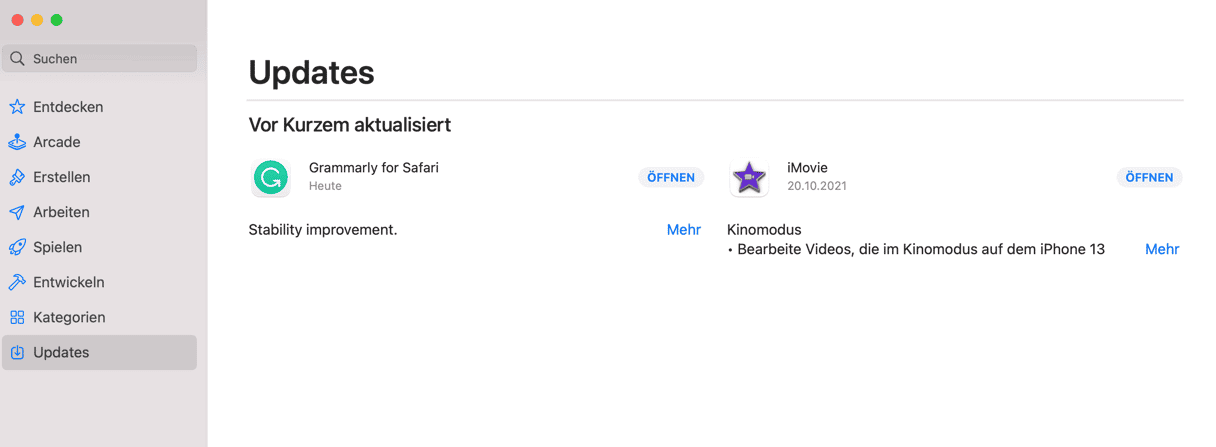Open the Grammarly for Safari title link
This screenshot has width=1216, height=447.
374,168
